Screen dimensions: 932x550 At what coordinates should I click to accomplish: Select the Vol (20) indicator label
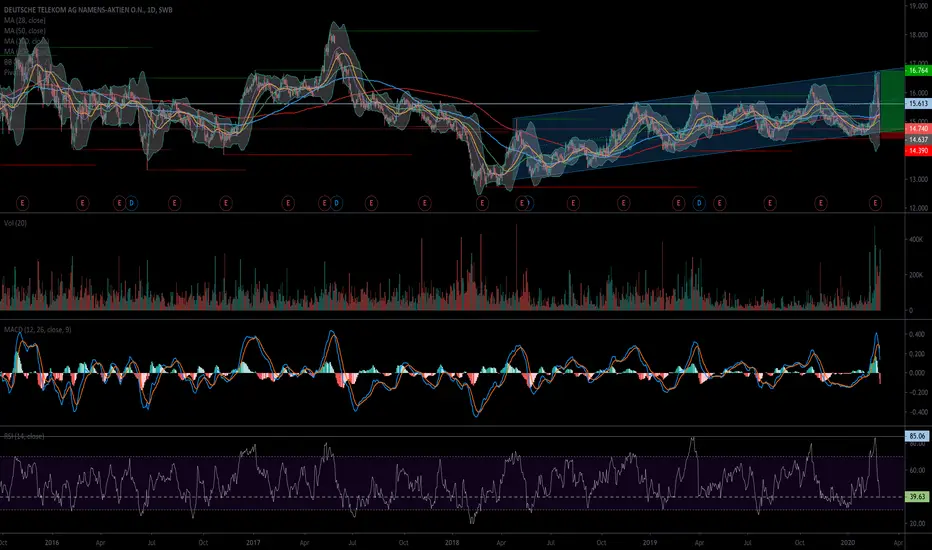click(15, 223)
